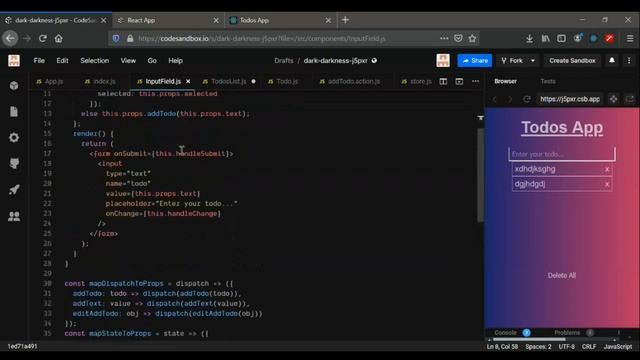The width and height of the screenshot is (640, 360).
Task: Open the File menu
Action: pos(39,60)
